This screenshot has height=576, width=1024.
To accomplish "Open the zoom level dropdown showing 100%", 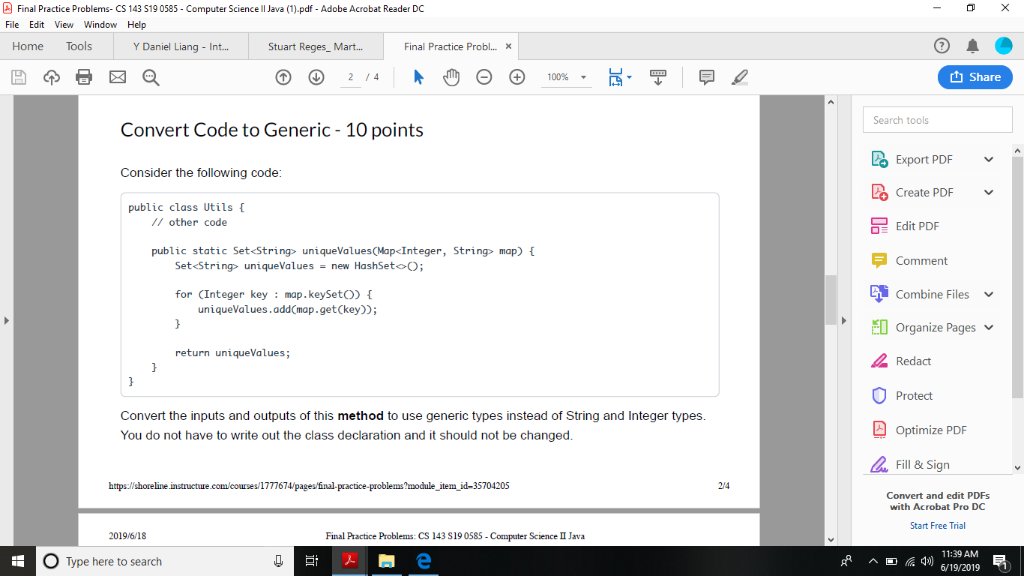I will click(x=566, y=76).
